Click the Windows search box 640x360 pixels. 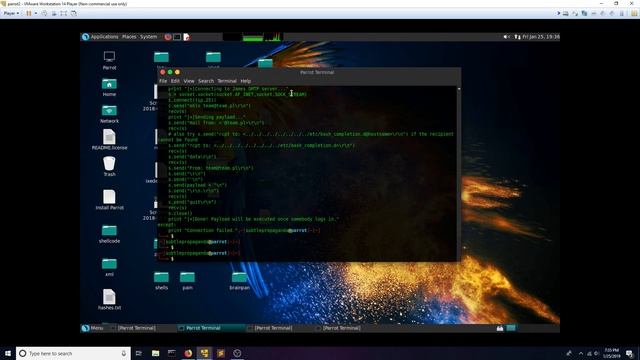tap(73, 353)
